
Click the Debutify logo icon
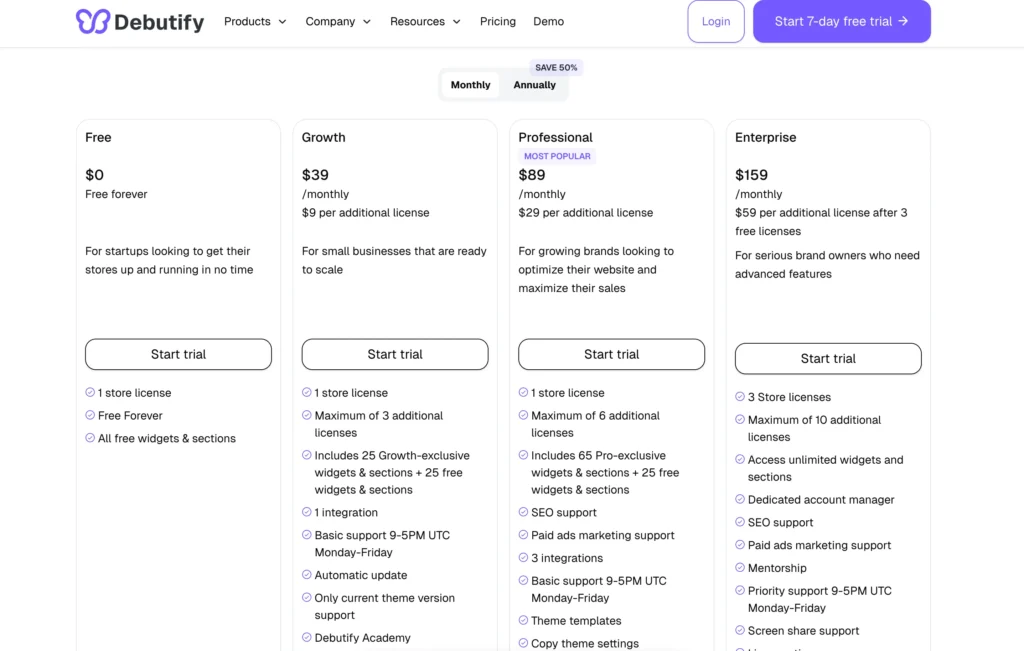[90, 21]
